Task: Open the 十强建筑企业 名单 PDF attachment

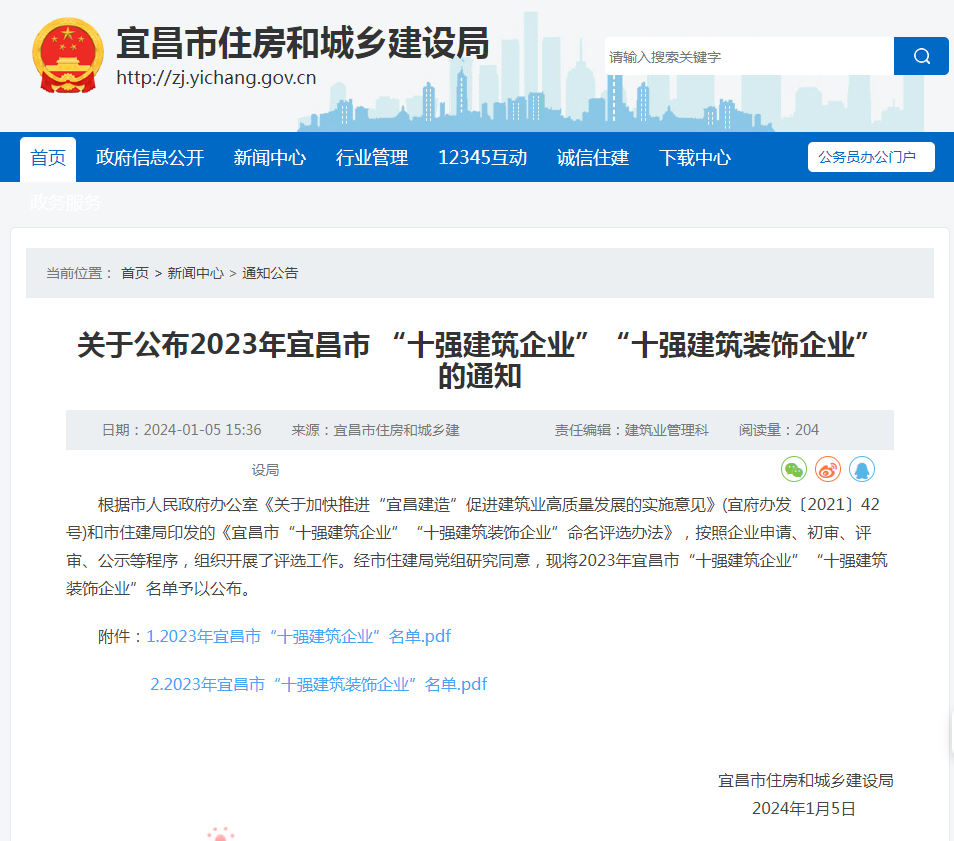Action: coord(299,636)
